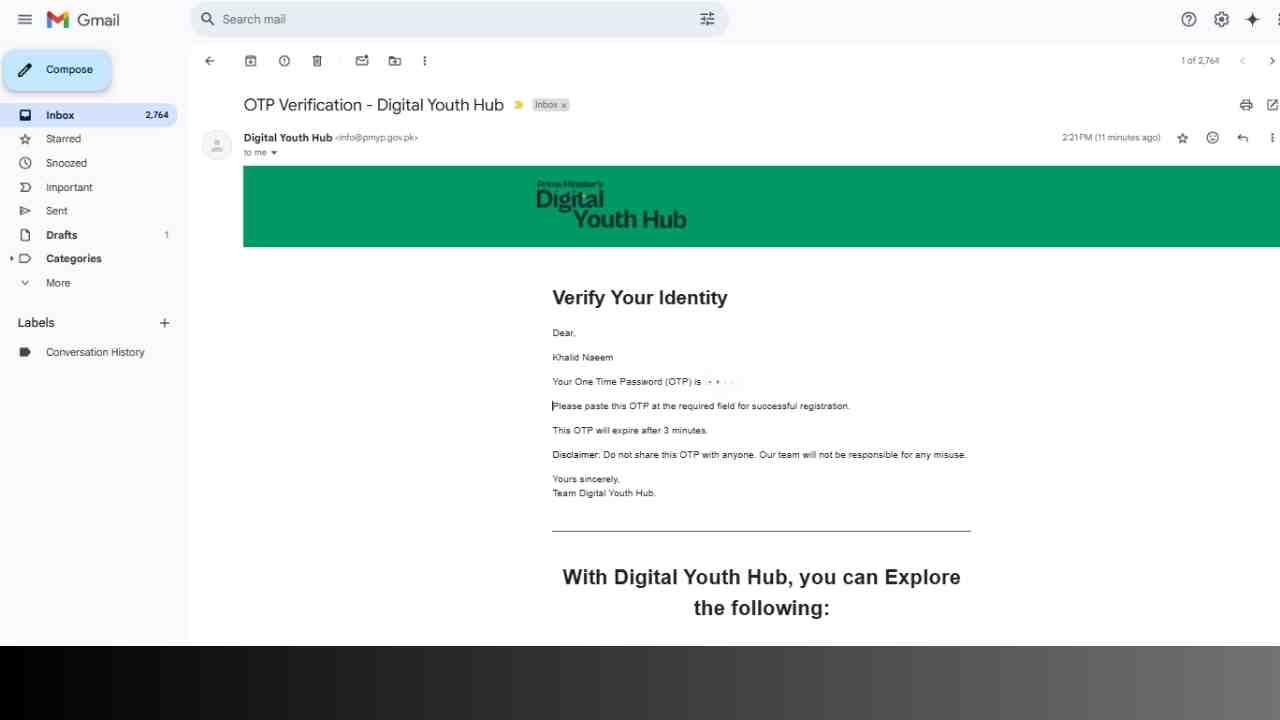Open more actions in email toolbar
Image resolution: width=1280 pixels, height=720 pixels.
[x=425, y=61]
